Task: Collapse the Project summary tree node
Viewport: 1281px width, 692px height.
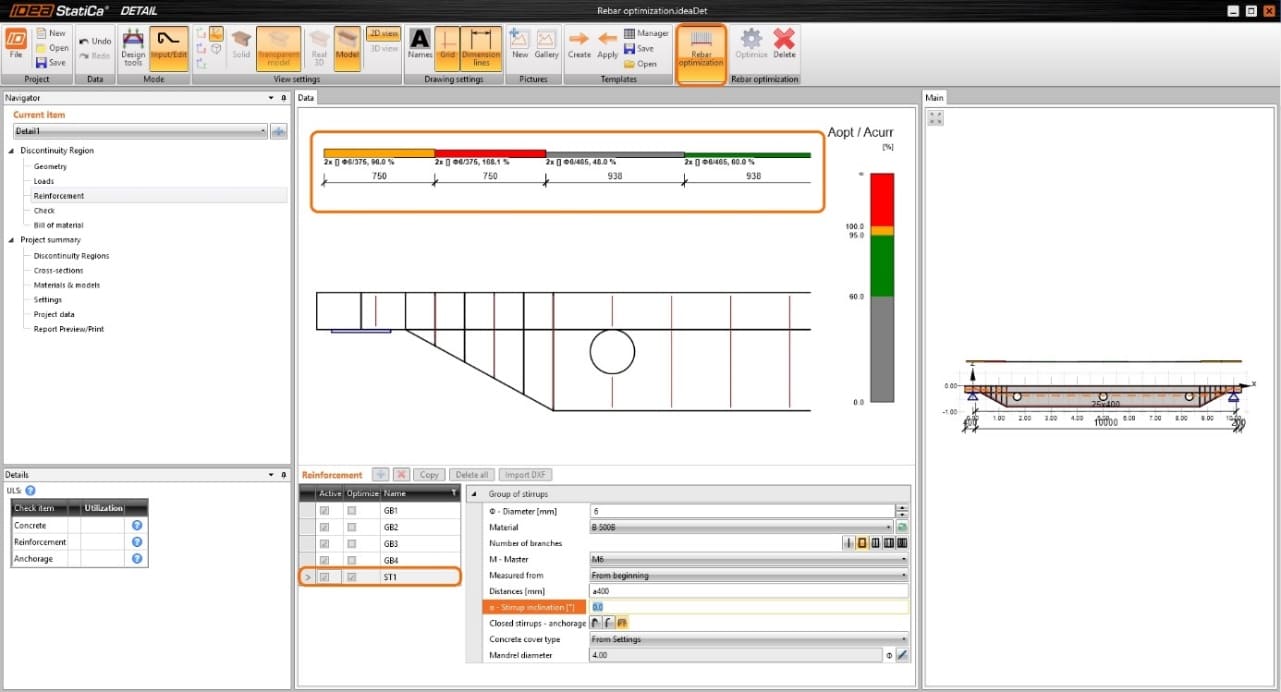Action: [11, 240]
